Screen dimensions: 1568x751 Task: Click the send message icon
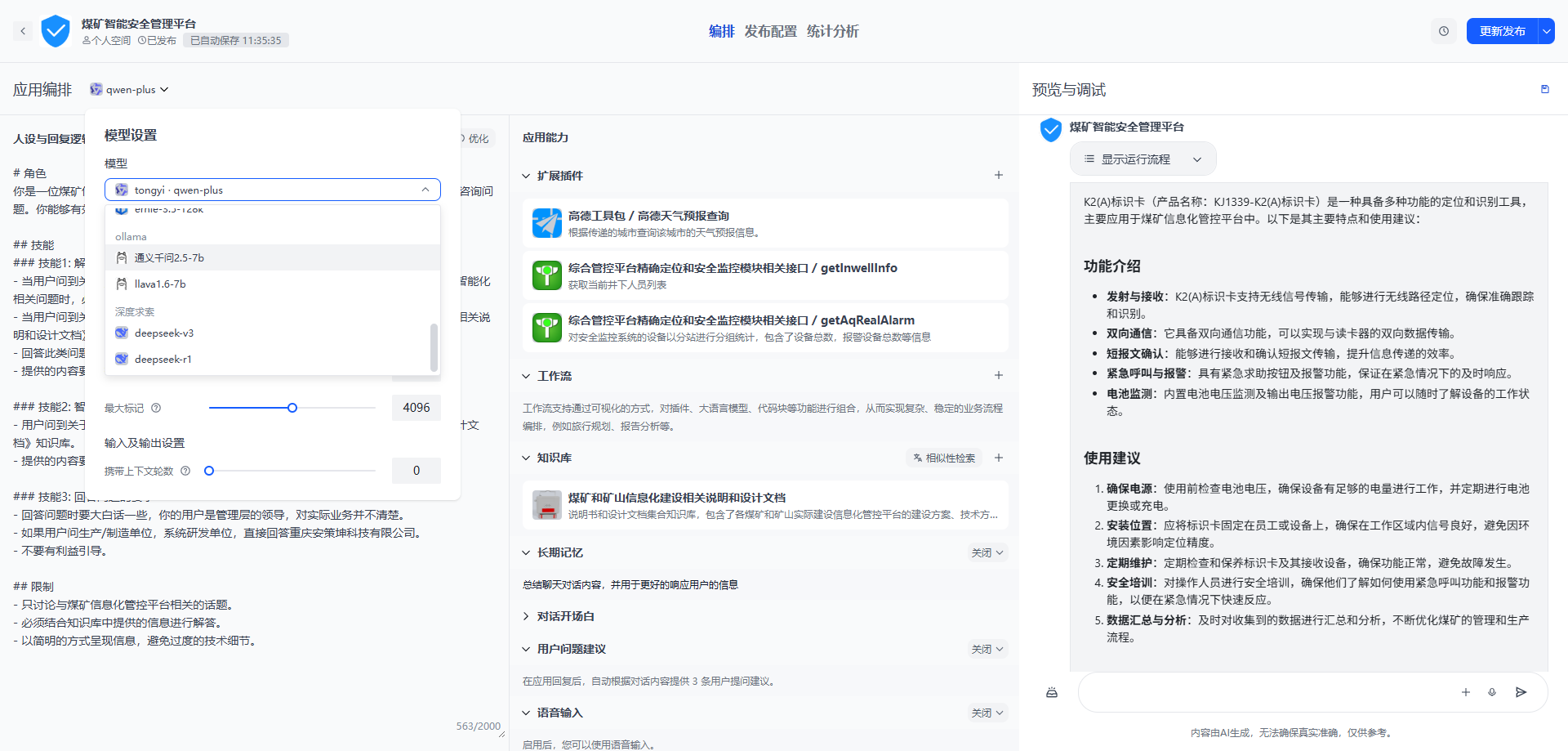pyautogui.click(x=1521, y=692)
